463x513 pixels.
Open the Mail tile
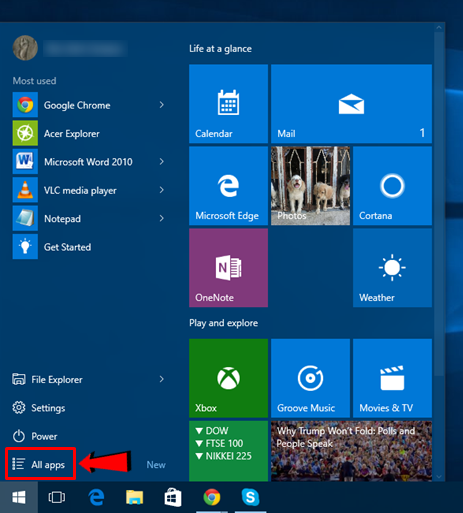click(x=351, y=104)
